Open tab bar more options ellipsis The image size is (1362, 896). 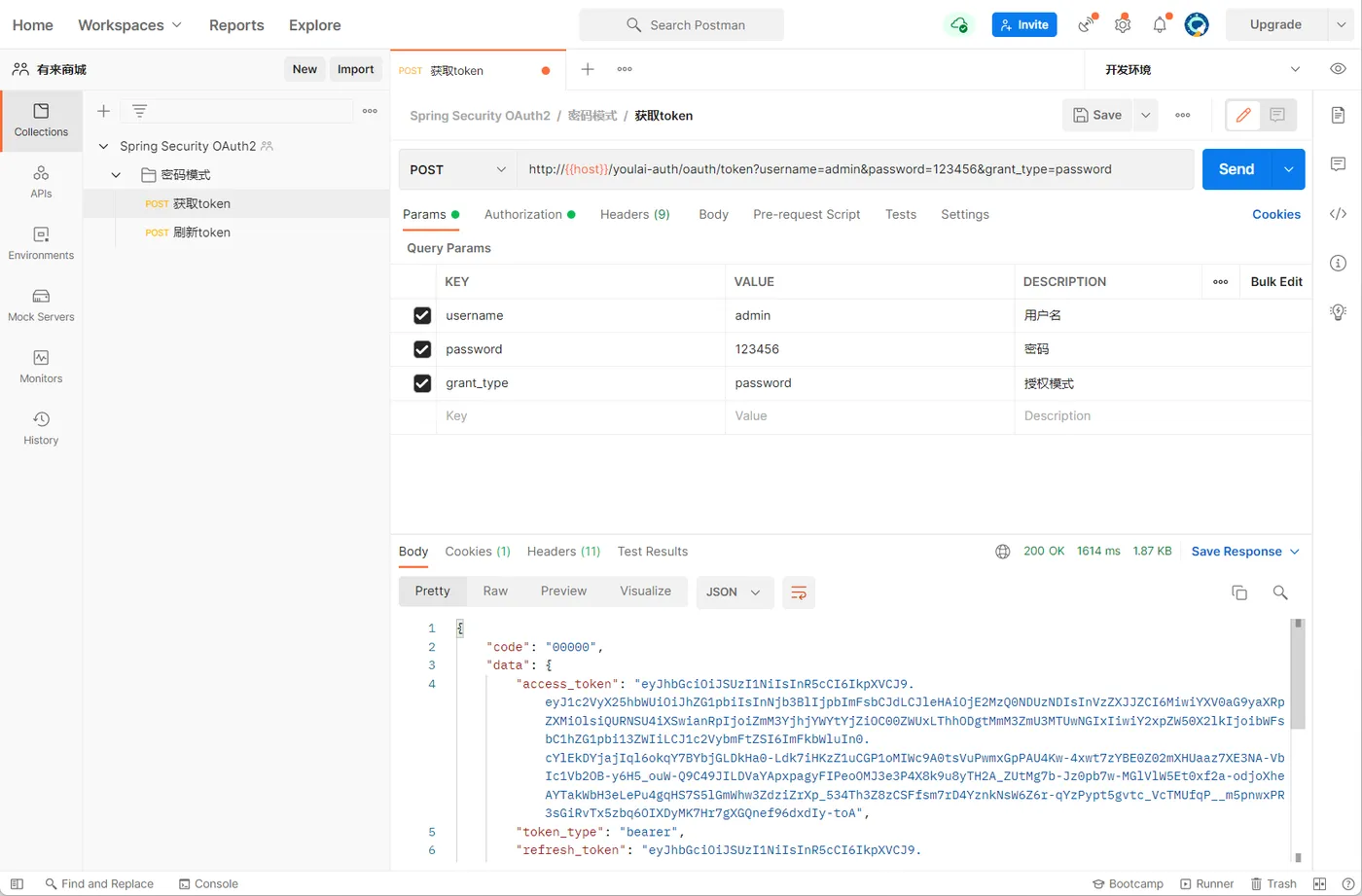[x=625, y=69]
